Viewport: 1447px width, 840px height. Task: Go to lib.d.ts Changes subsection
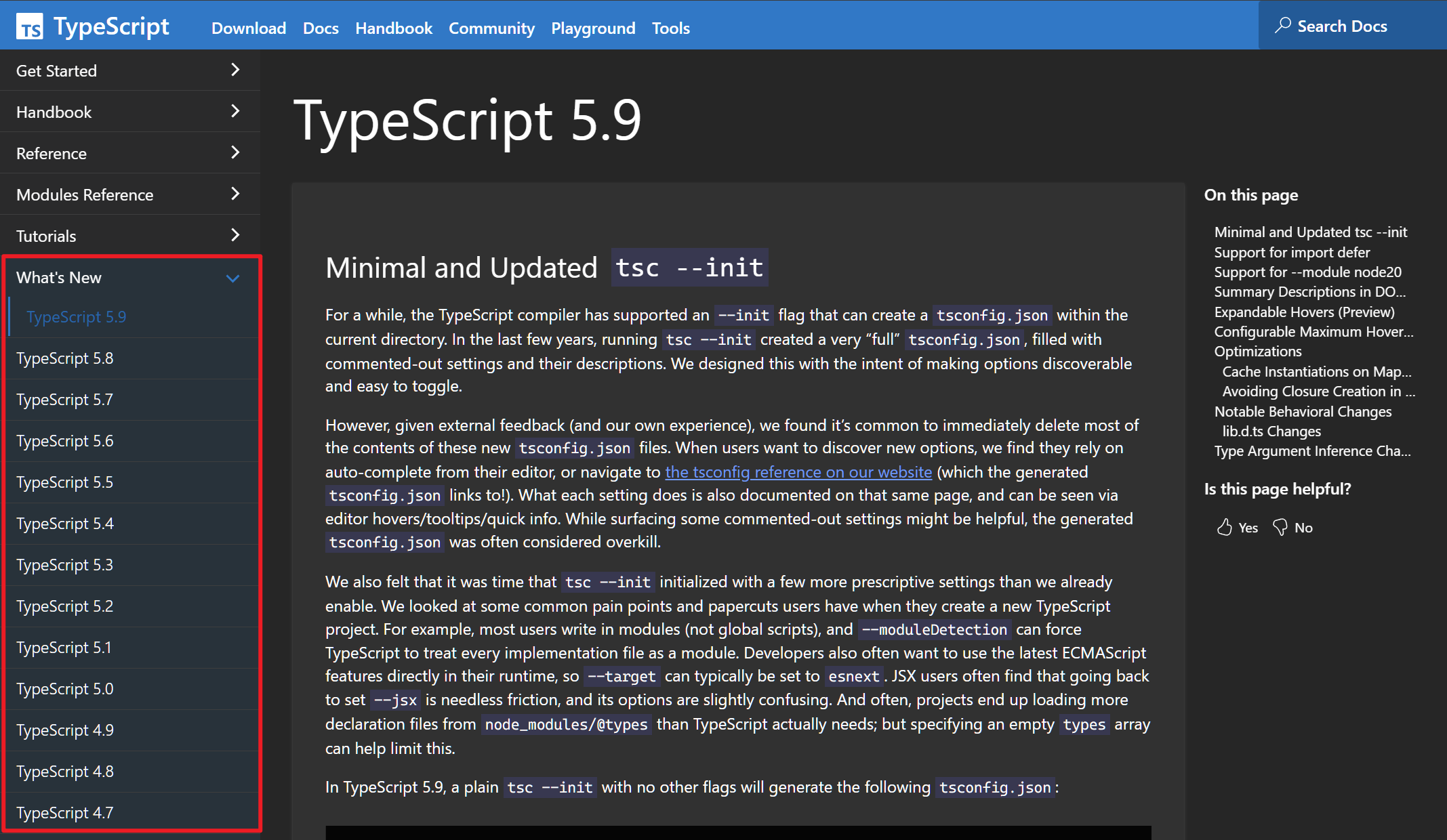click(x=1271, y=431)
